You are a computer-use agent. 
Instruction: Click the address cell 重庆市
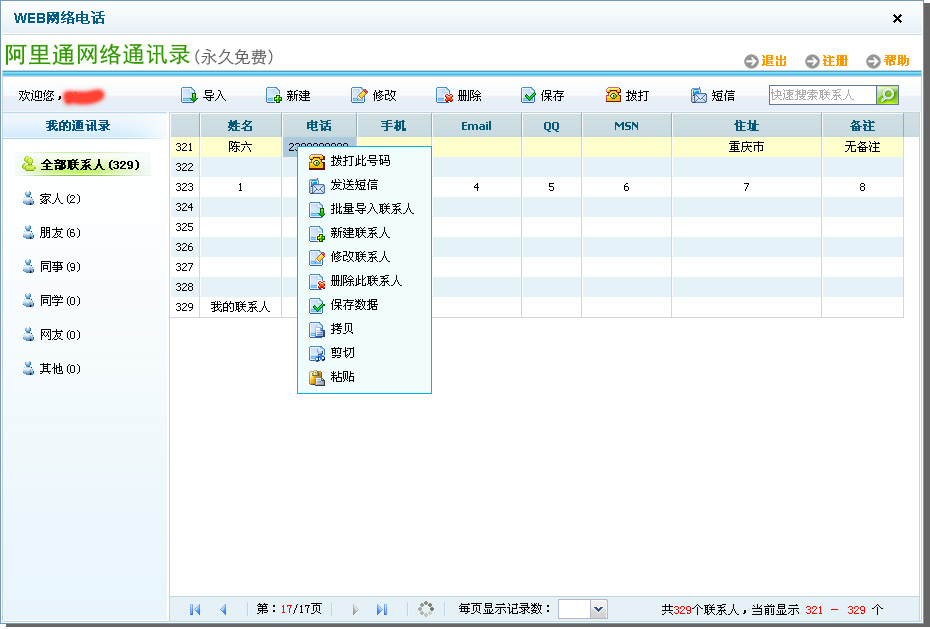click(x=746, y=147)
